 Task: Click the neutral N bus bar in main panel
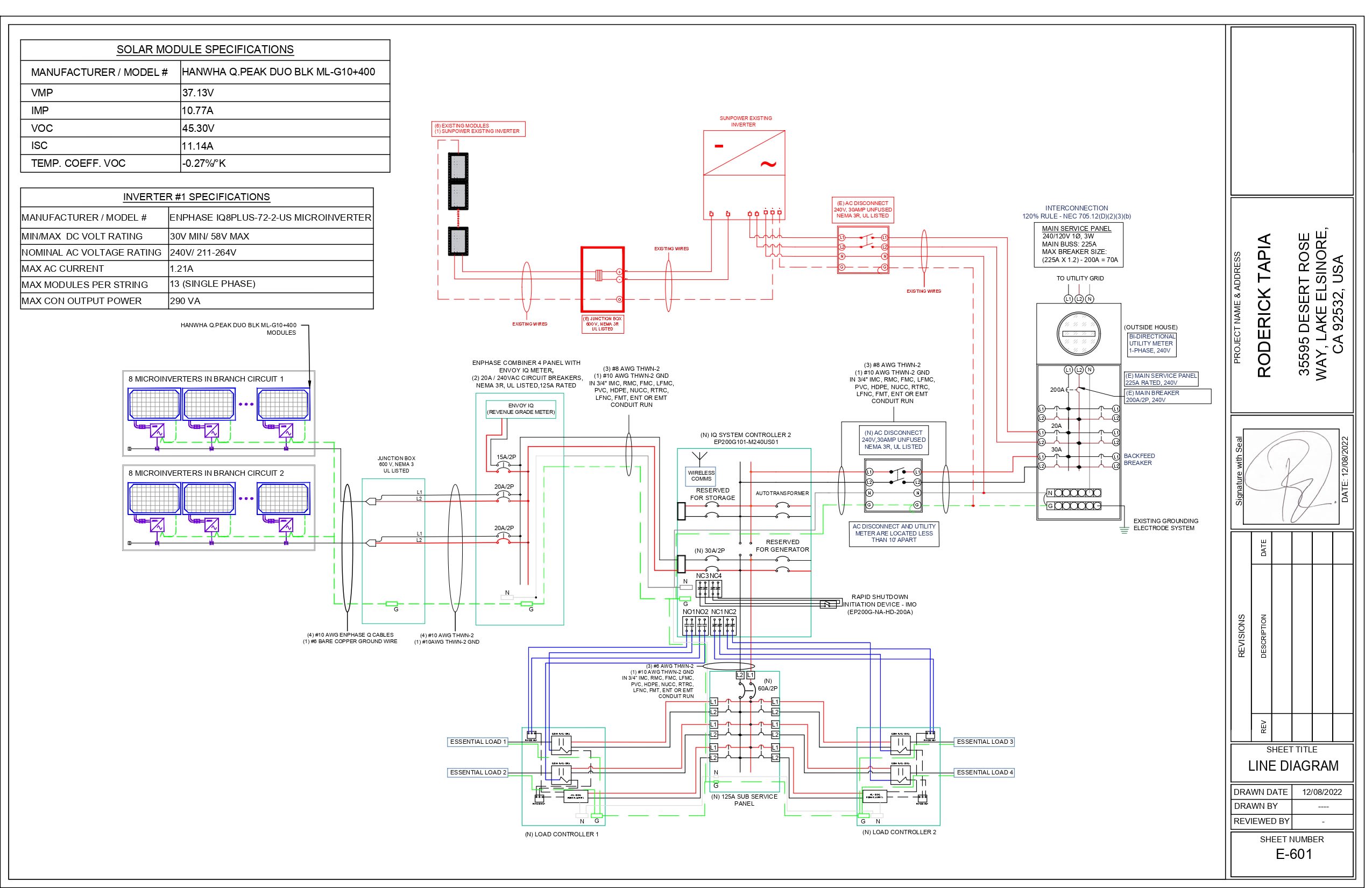pos(1073,493)
